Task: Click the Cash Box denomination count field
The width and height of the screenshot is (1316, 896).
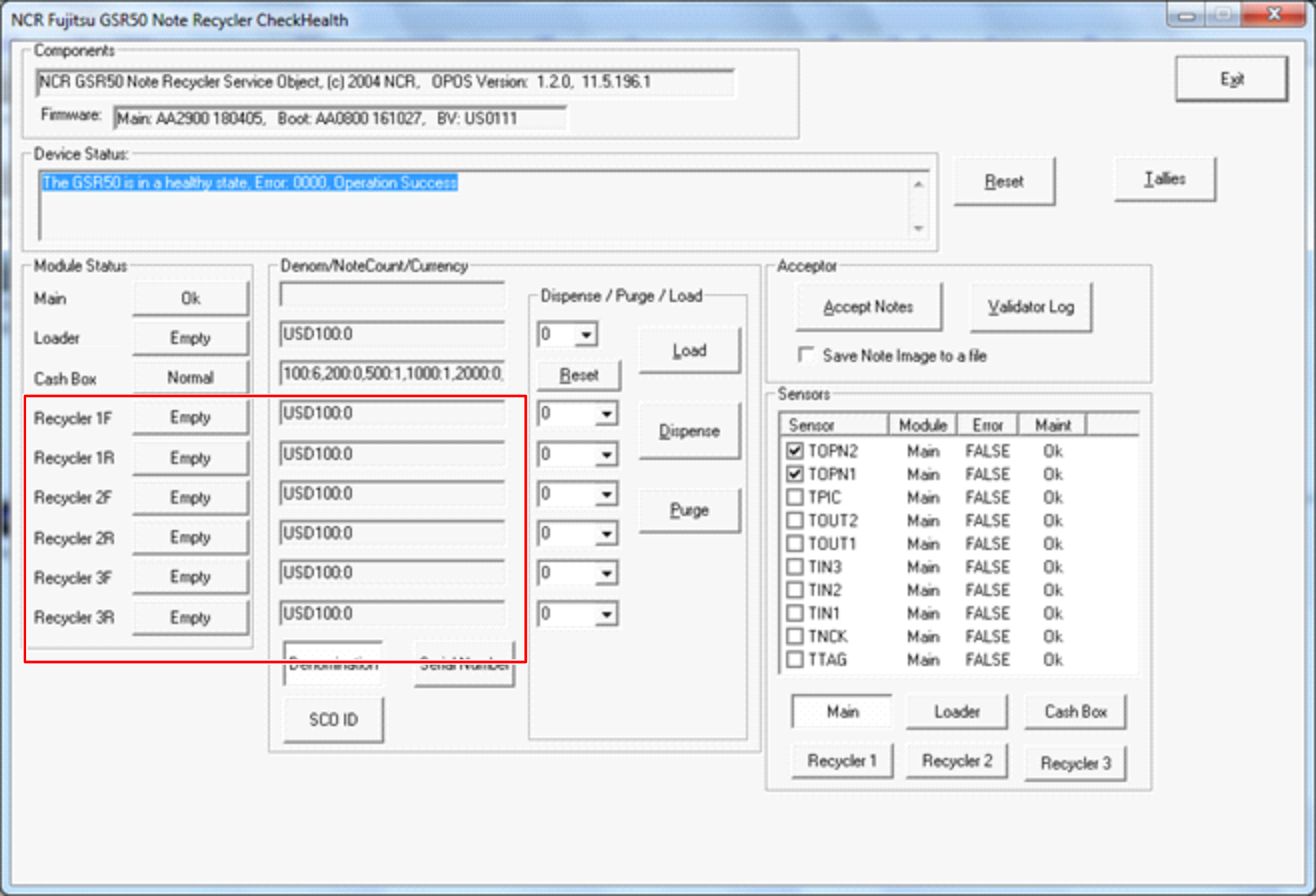Action: [392, 373]
